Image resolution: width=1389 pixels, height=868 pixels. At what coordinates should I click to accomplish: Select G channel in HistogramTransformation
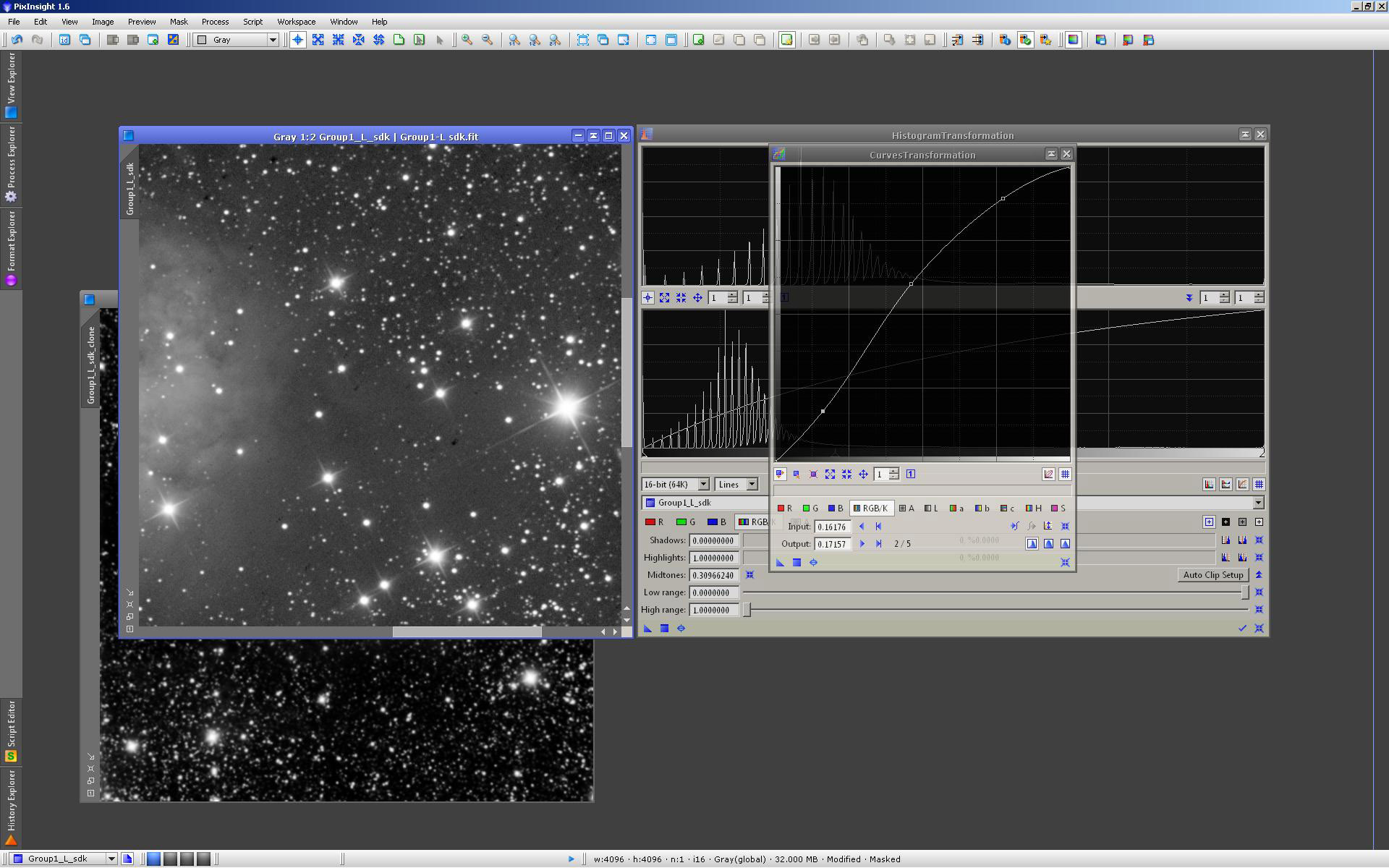pyautogui.click(x=686, y=522)
